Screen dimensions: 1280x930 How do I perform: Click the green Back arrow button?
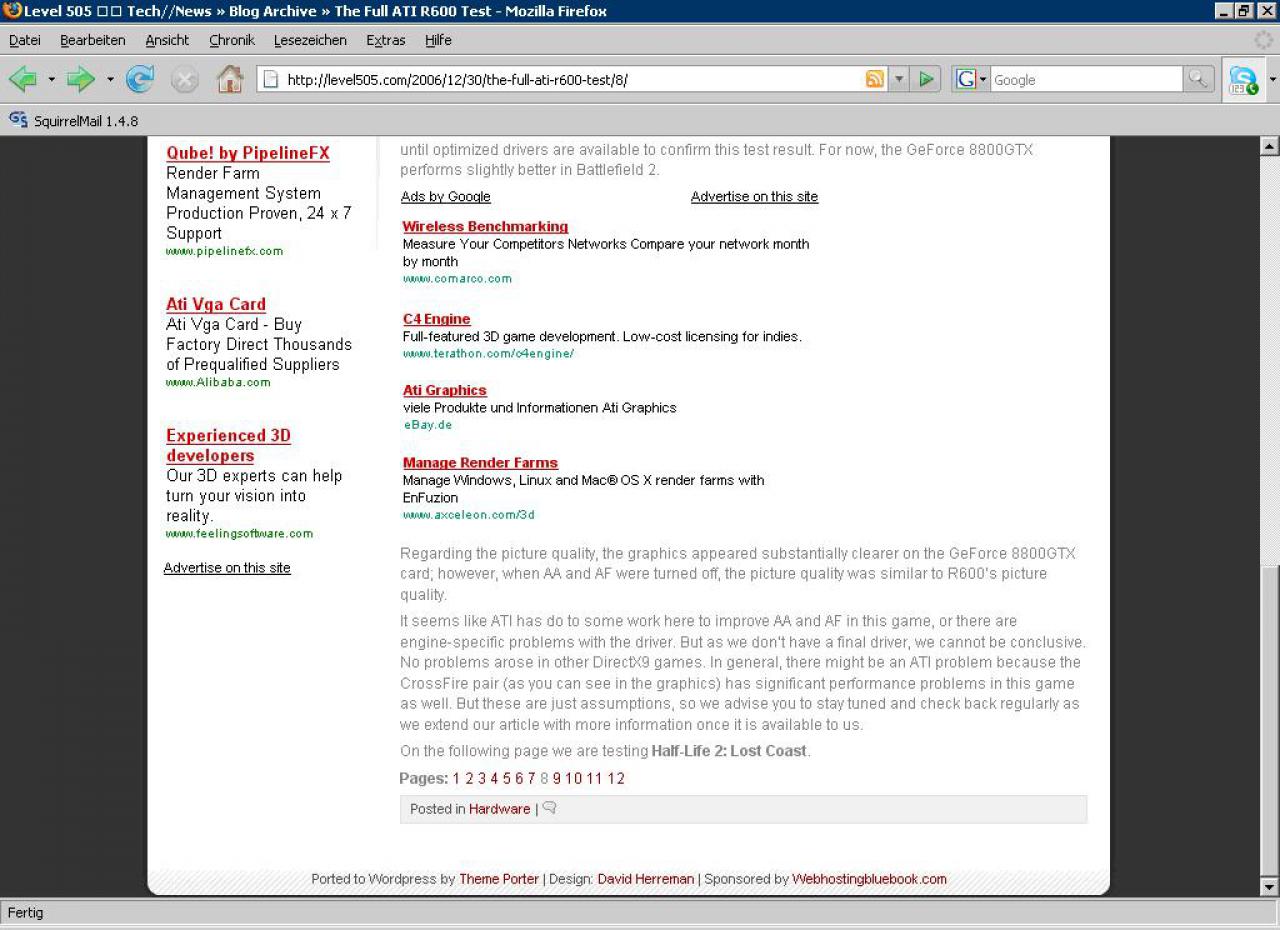pos(23,79)
